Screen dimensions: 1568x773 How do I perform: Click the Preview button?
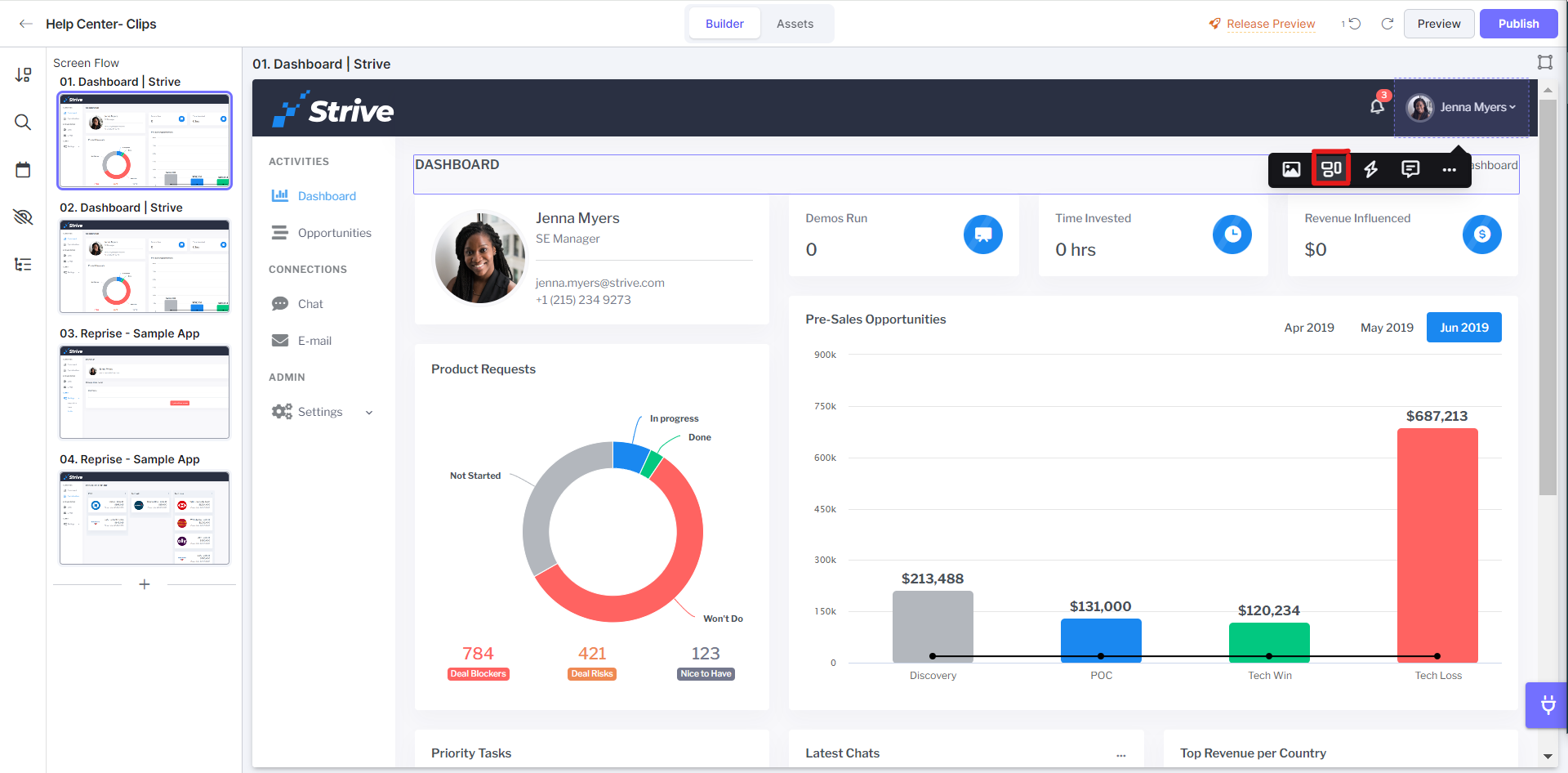click(x=1439, y=24)
